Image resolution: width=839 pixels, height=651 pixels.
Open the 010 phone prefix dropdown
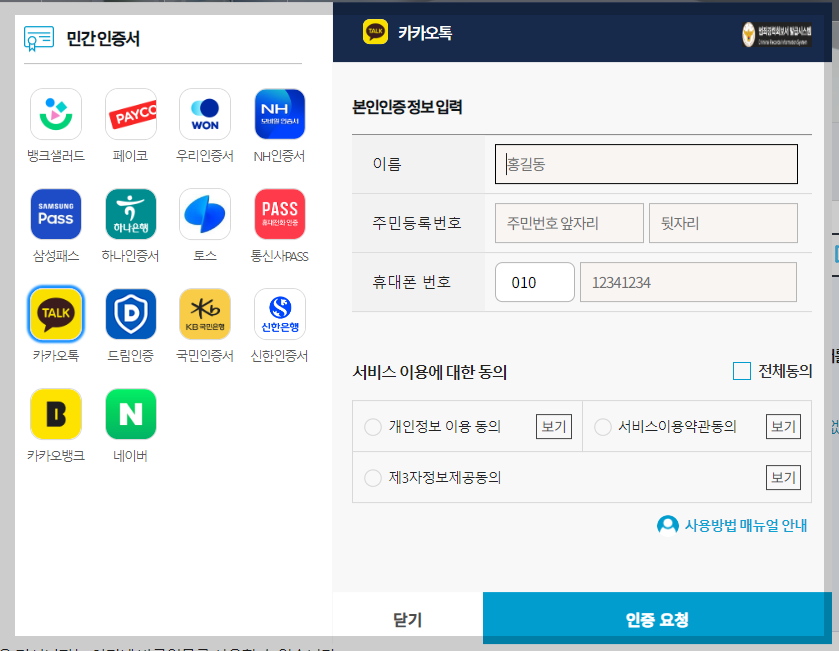coord(535,282)
